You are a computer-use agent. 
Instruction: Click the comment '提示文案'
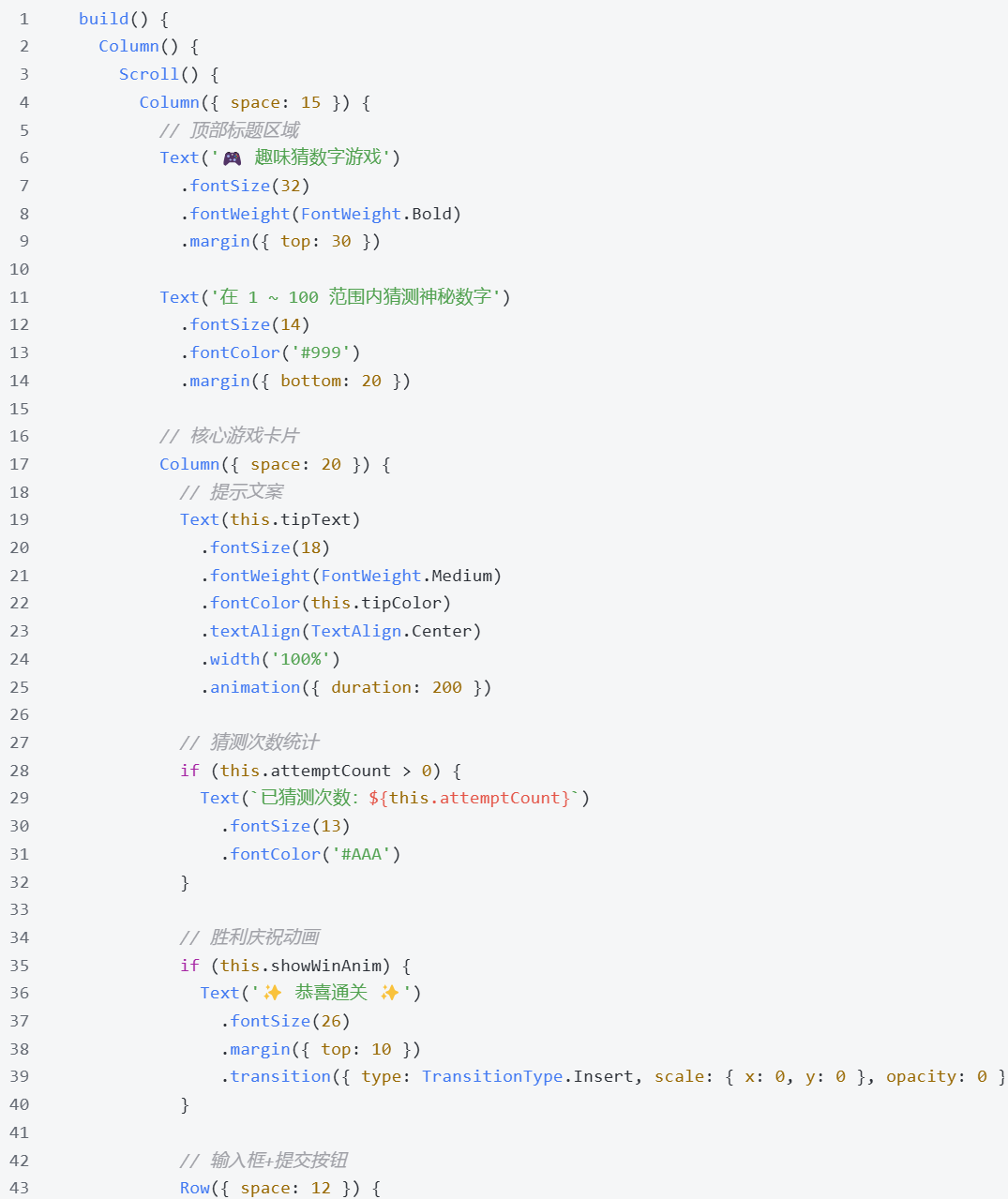pos(247,492)
